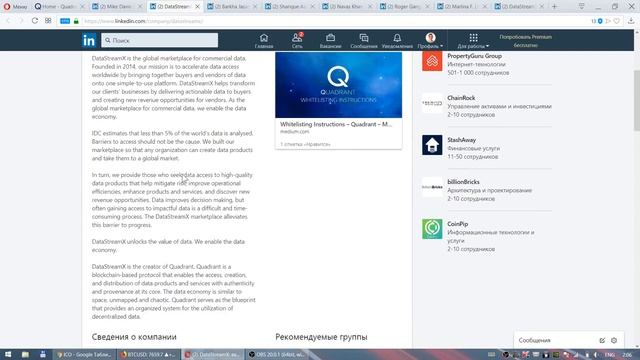Go back with browser back arrow
This screenshot has width=640, height=360.
click(x=9, y=21)
